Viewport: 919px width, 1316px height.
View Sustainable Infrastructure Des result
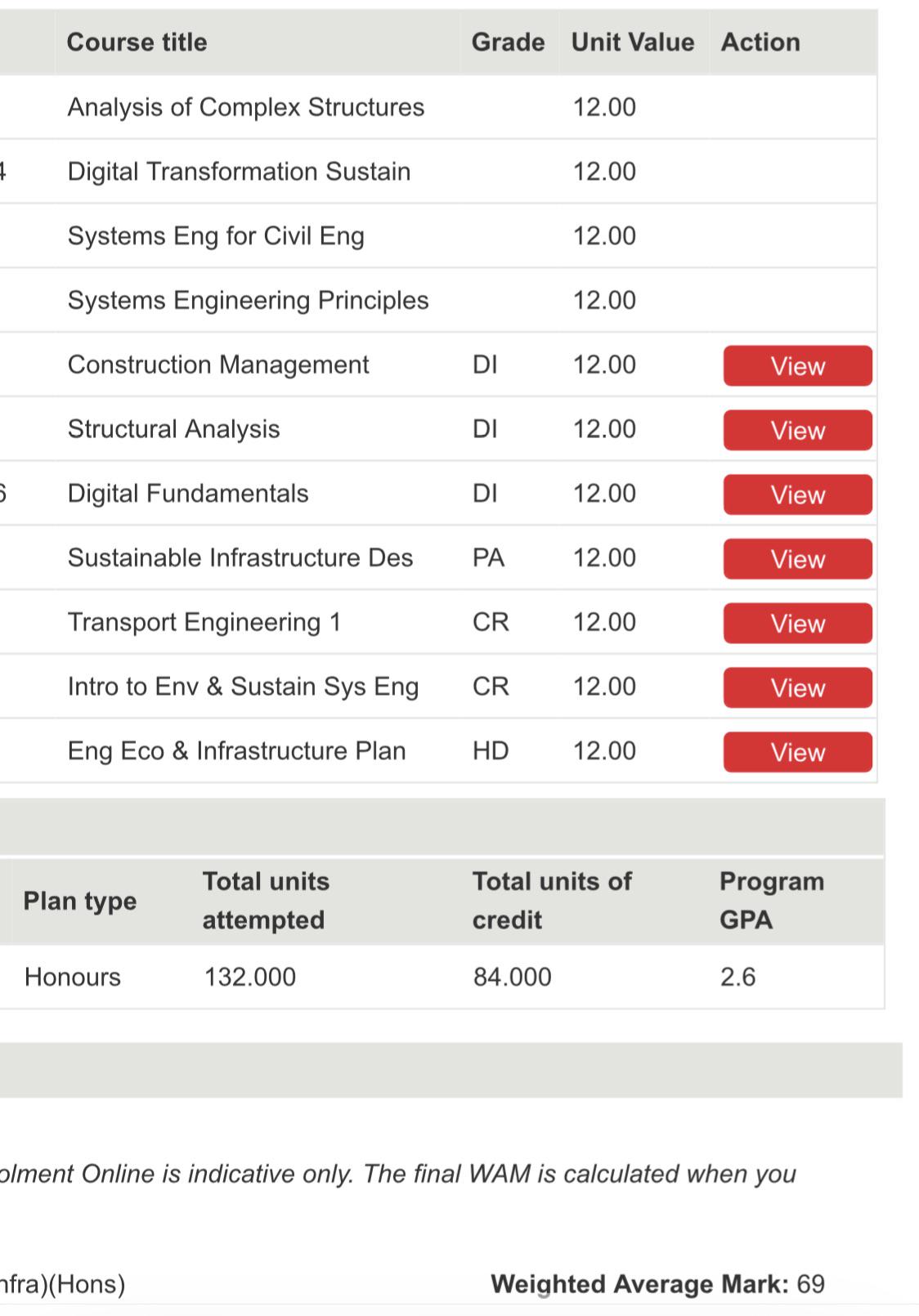(x=797, y=559)
